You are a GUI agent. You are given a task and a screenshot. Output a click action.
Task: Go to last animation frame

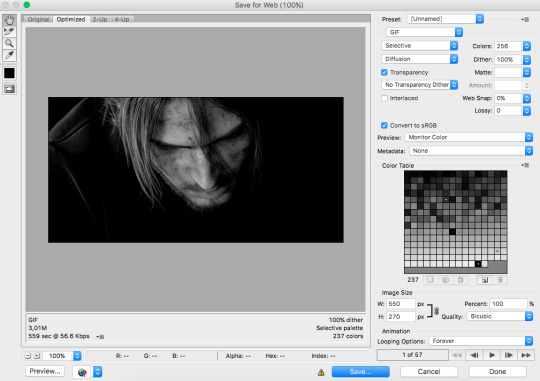[x=526, y=355]
